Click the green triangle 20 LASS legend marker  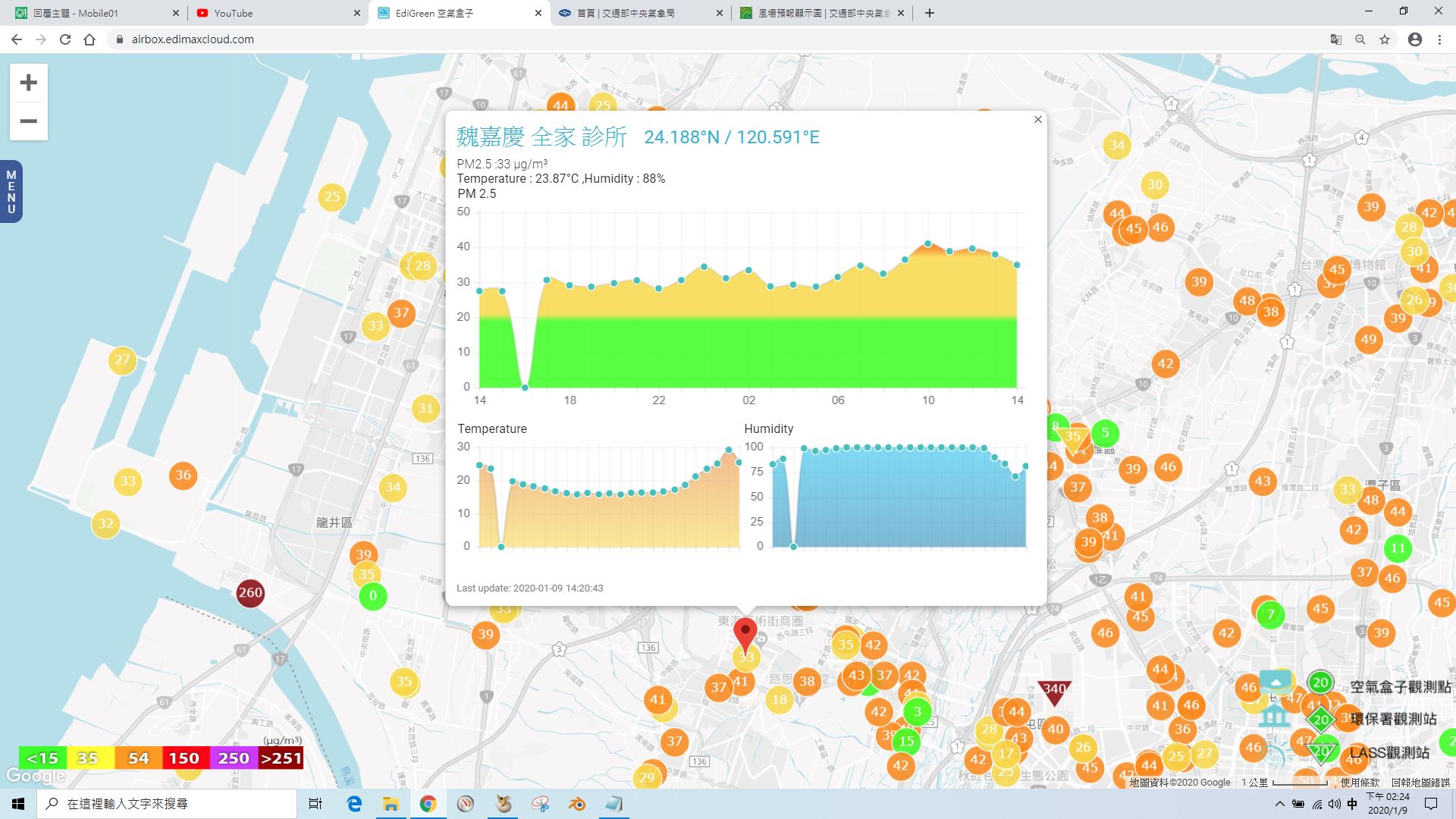pos(1321,752)
